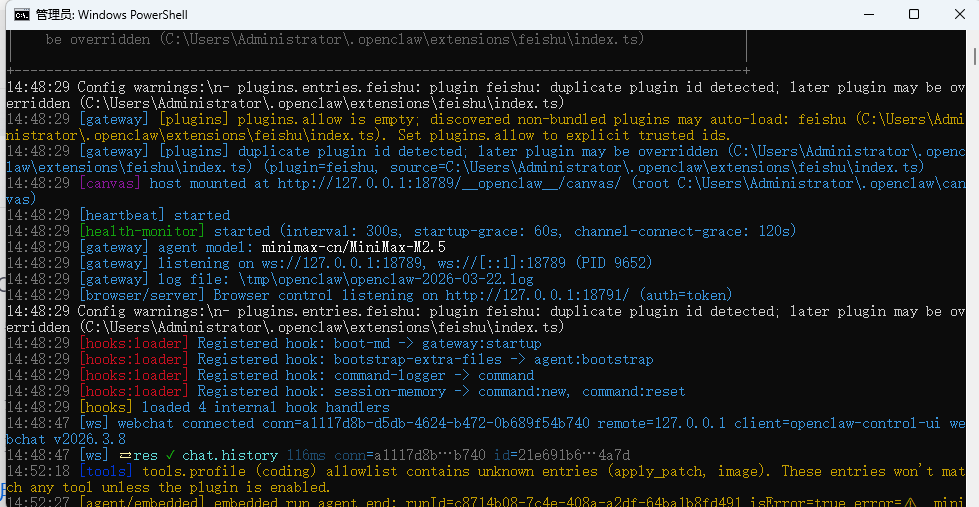Screen dimensions: 979x507
Task: Click the PowerShell icon in title bar
Action: 22,14
